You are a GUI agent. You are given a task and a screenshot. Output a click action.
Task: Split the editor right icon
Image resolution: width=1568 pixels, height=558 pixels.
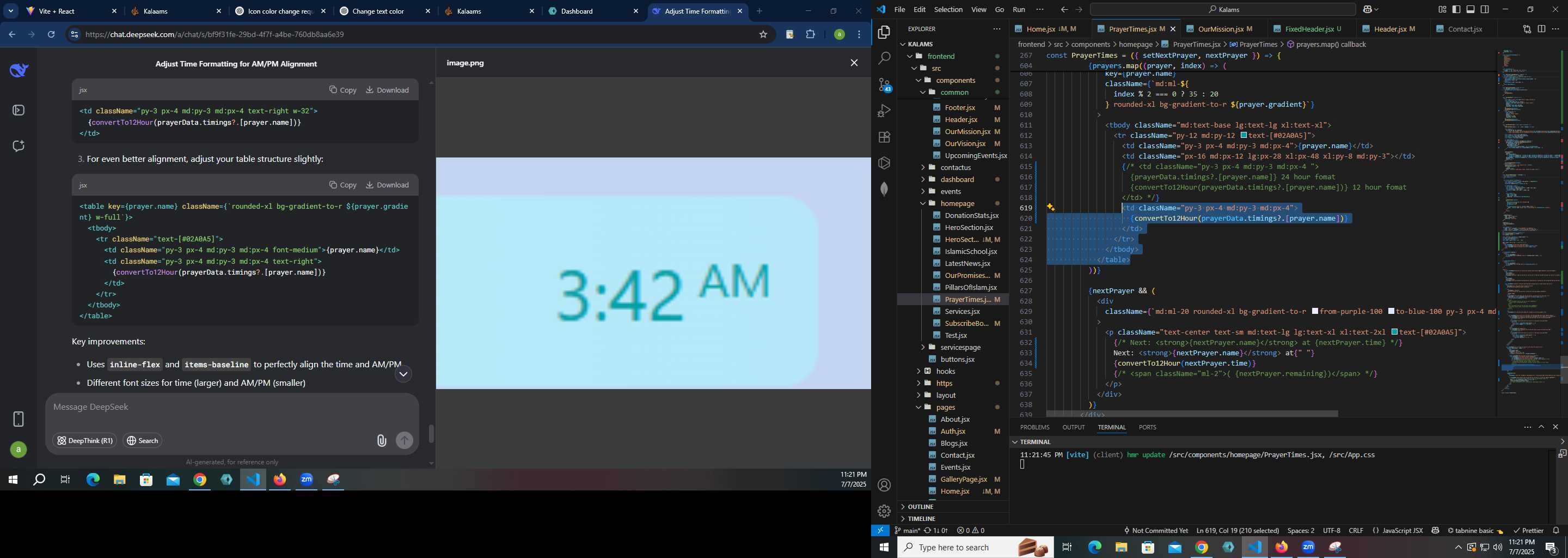tap(1541, 29)
